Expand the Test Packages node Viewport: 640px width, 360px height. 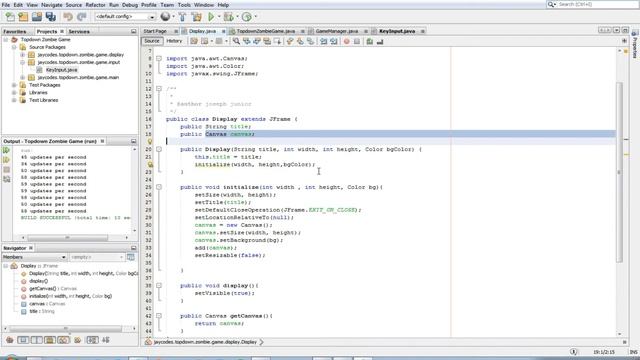point(14,85)
